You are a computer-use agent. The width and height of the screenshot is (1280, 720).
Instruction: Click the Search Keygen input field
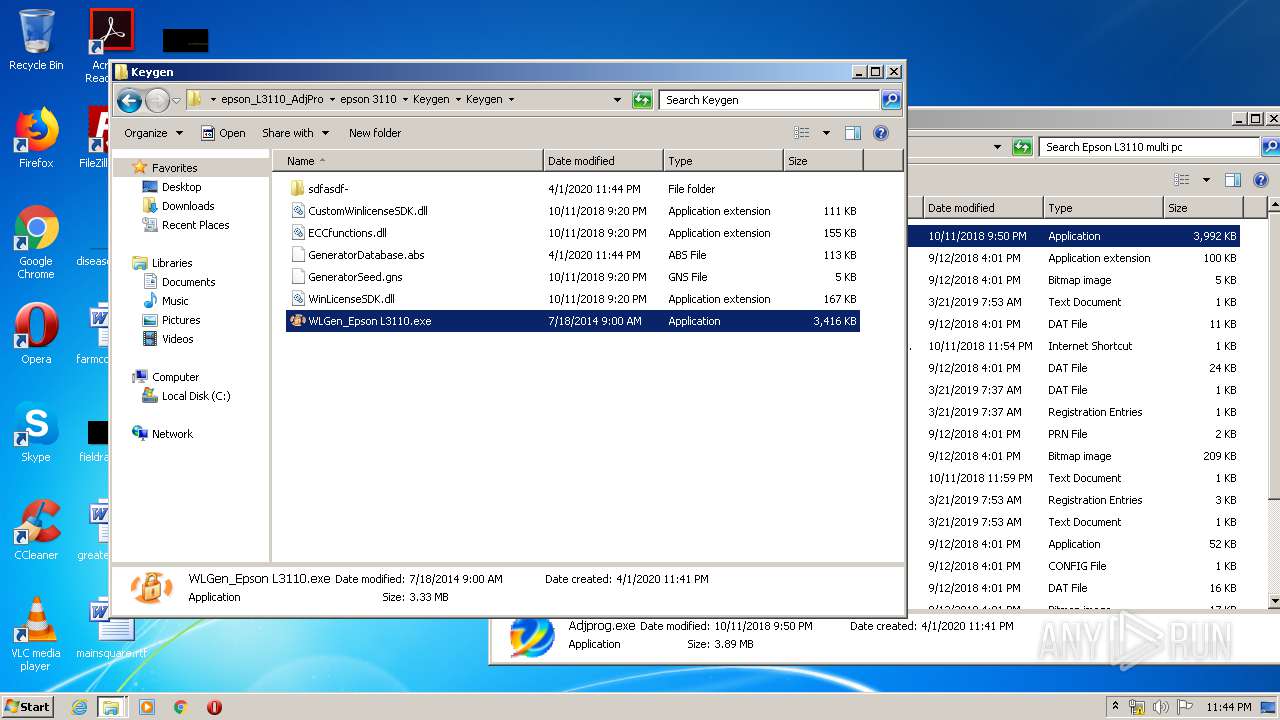click(x=769, y=100)
